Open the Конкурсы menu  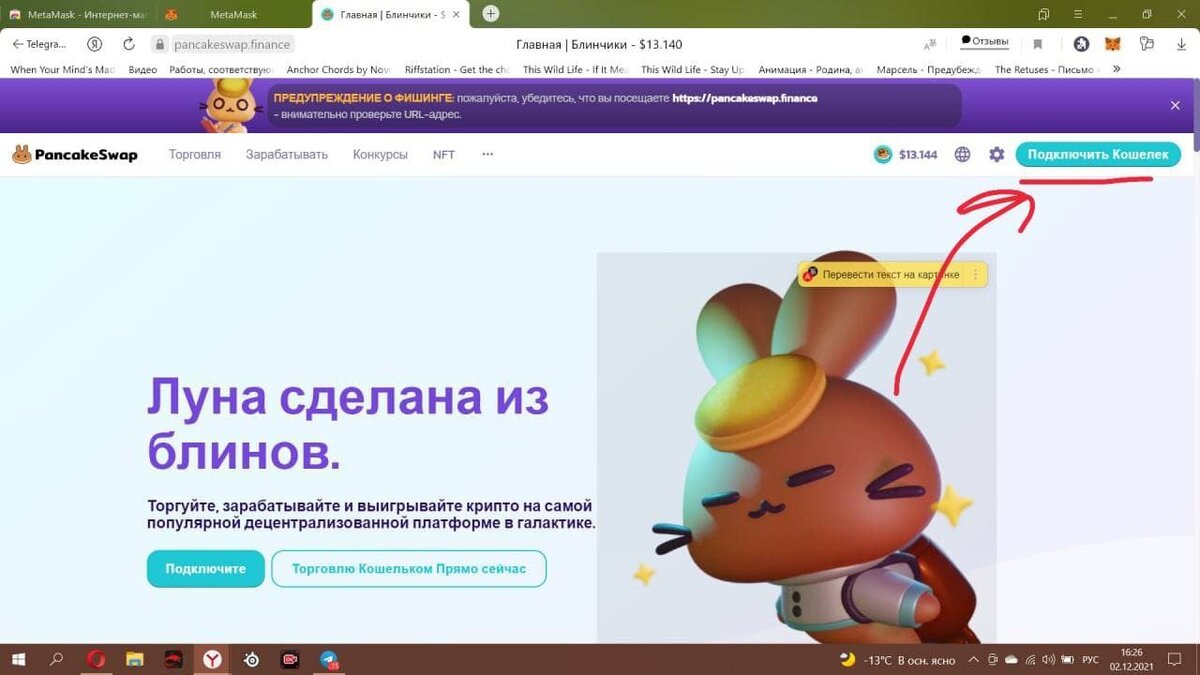click(x=380, y=155)
